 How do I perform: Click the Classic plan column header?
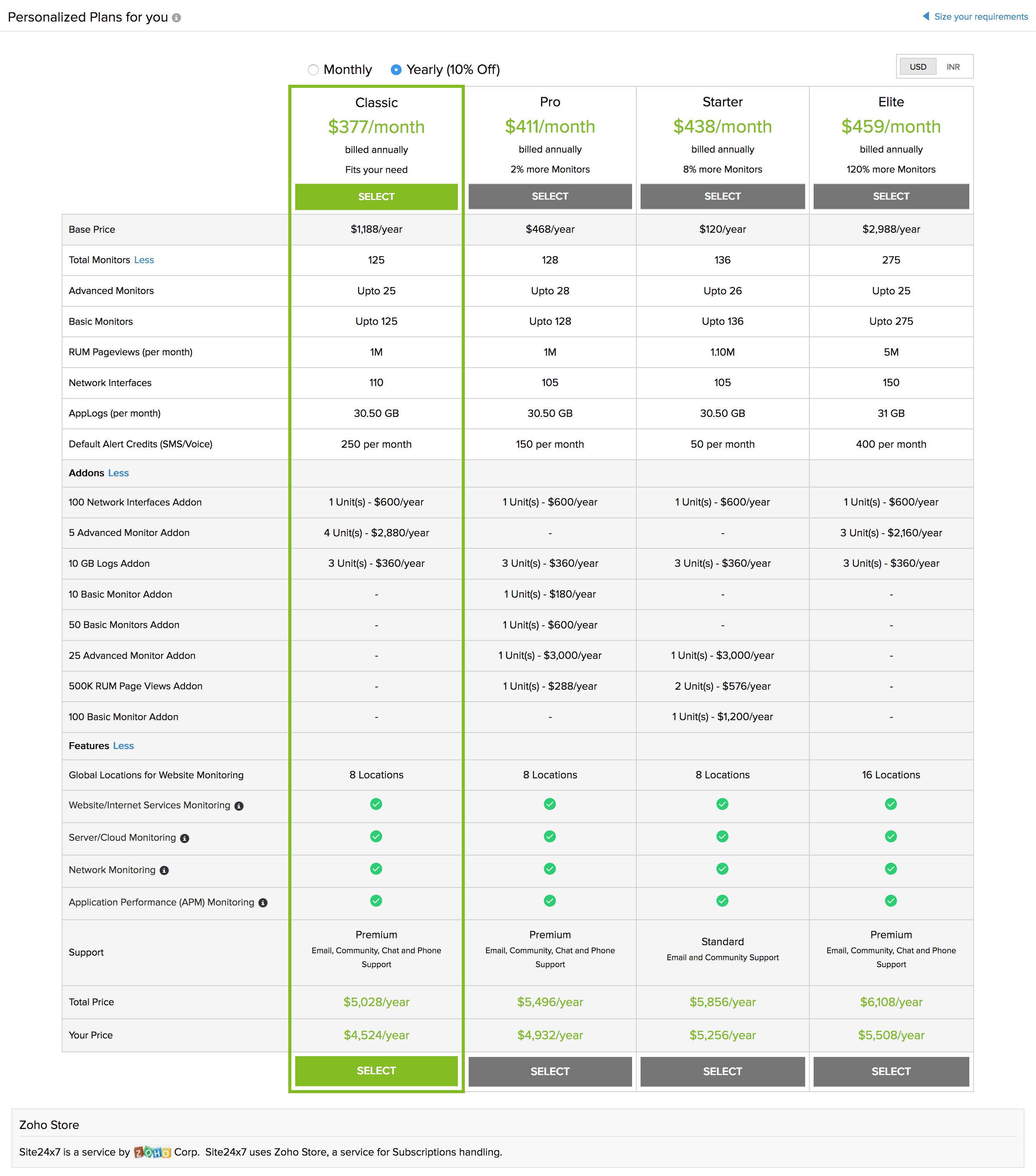point(377,102)
